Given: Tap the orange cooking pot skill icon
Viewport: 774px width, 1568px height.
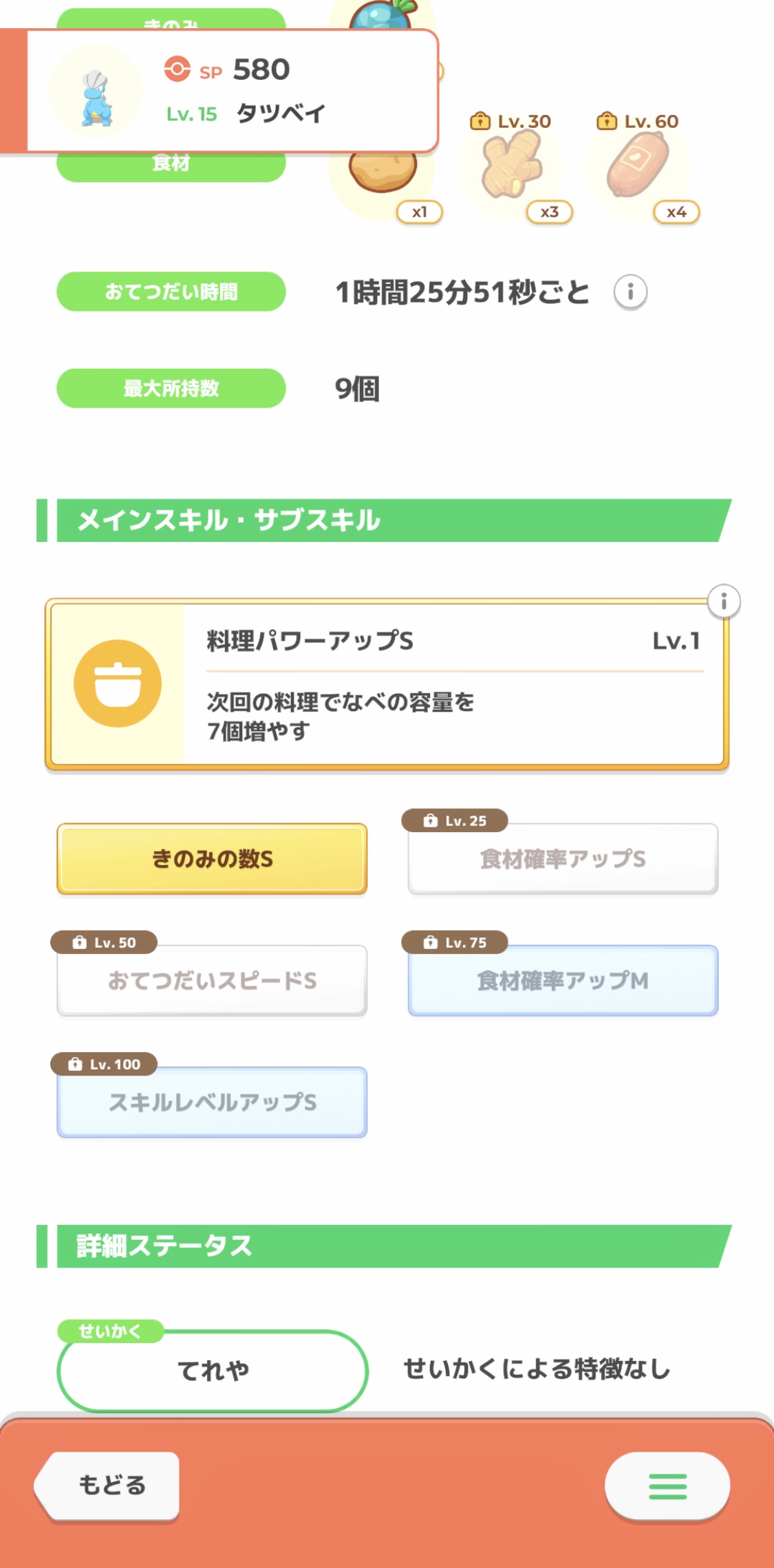Looking at the screenshot, I should tap(118, 684).
